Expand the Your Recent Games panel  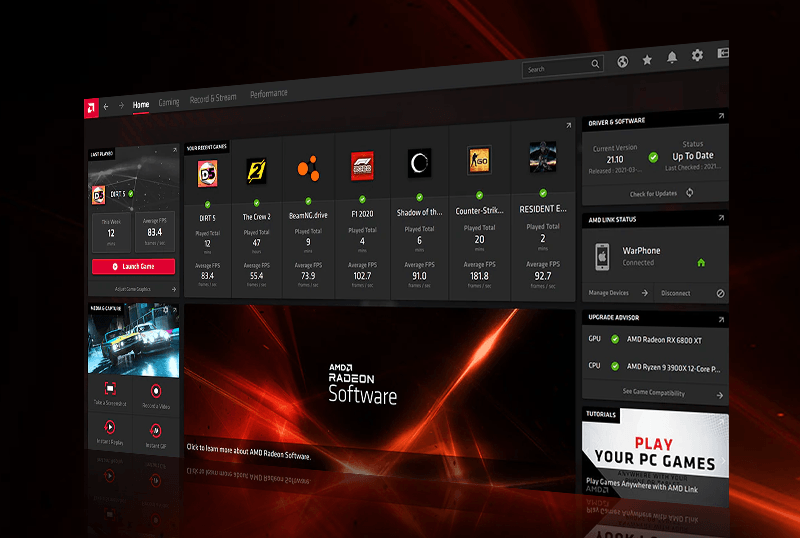(569, 125)
